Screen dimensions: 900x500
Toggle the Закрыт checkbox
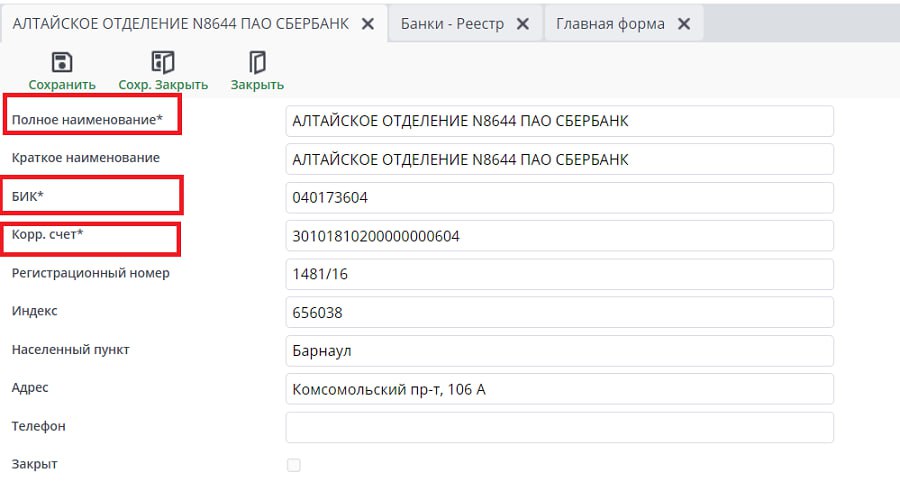click(x=293, y=465)
